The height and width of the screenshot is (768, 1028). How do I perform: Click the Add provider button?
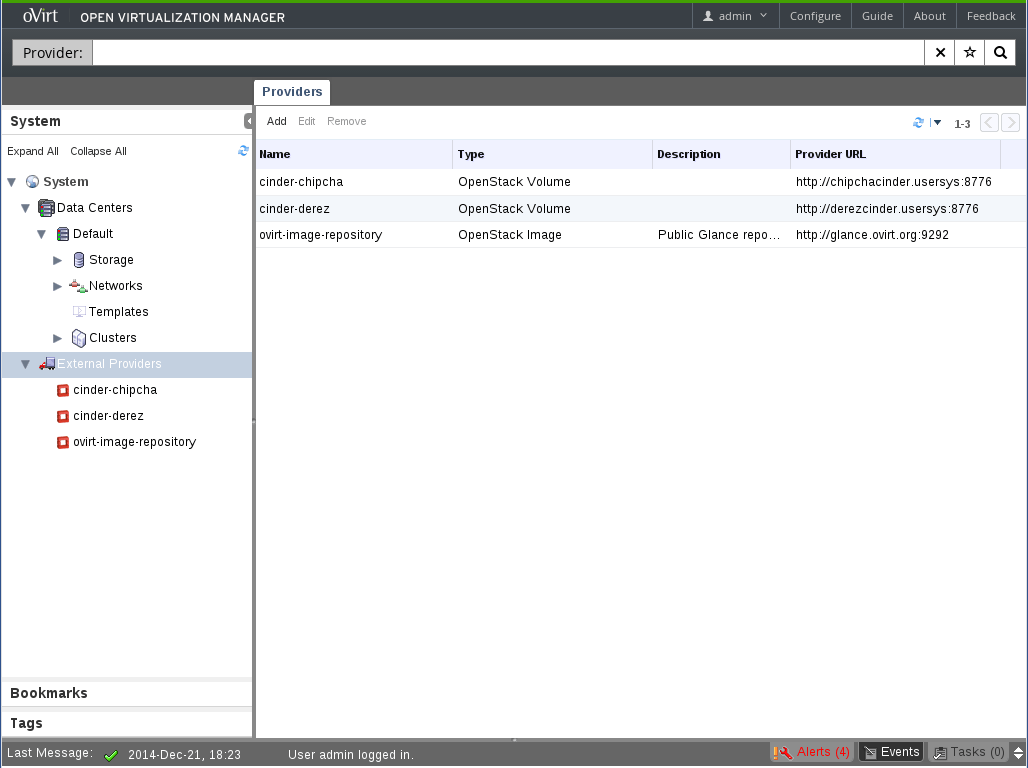coord(276,121)
